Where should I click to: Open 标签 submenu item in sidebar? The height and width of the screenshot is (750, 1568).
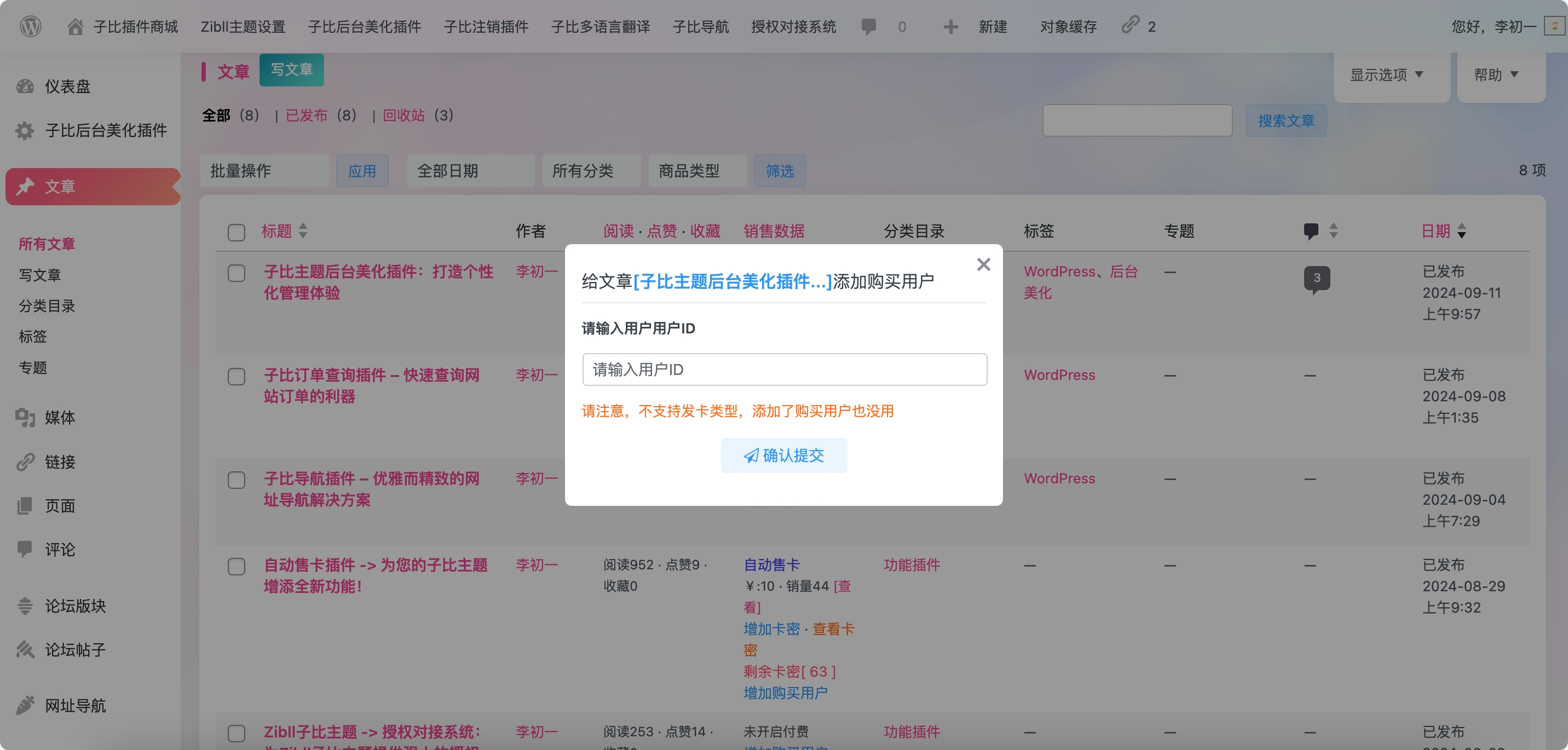coord(33,336)
